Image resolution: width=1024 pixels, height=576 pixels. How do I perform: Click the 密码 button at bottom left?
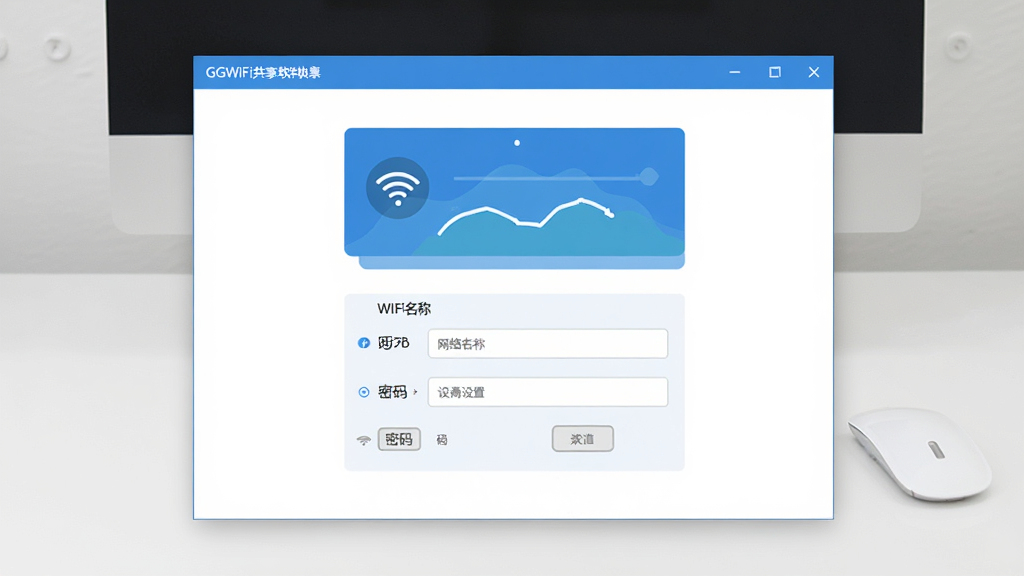399,439
